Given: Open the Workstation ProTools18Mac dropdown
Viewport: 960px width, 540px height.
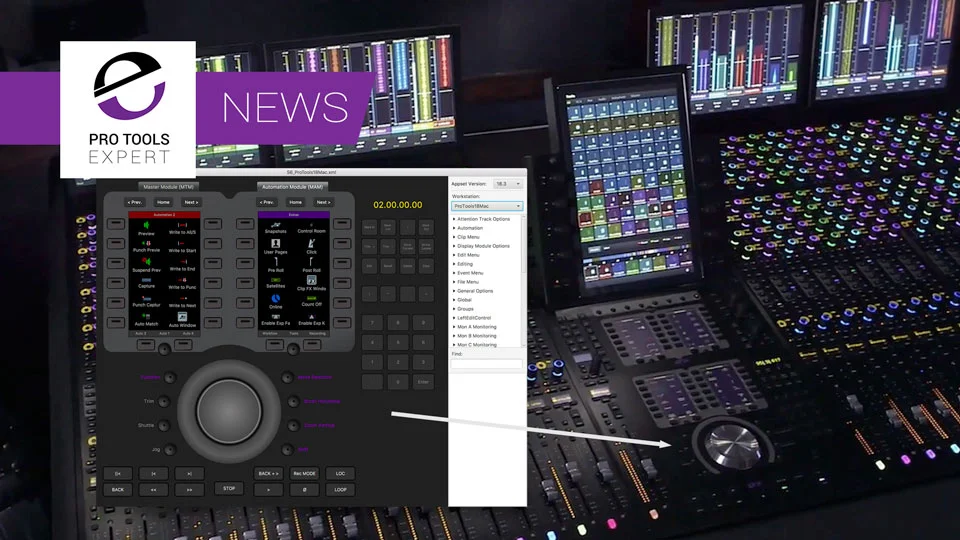Looking at the screenshot, I should 487,206.
